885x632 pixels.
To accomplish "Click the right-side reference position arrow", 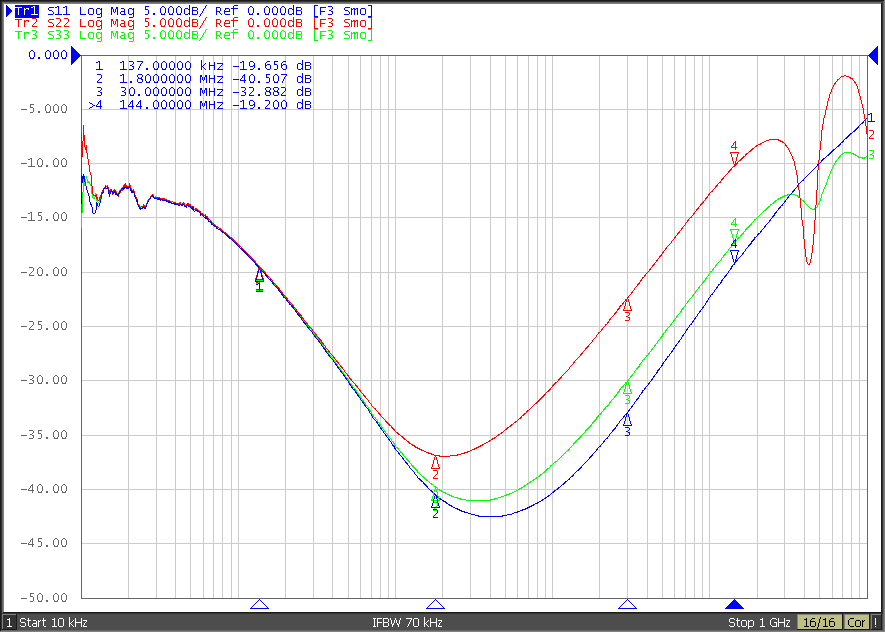I will (x=873, y=55).
